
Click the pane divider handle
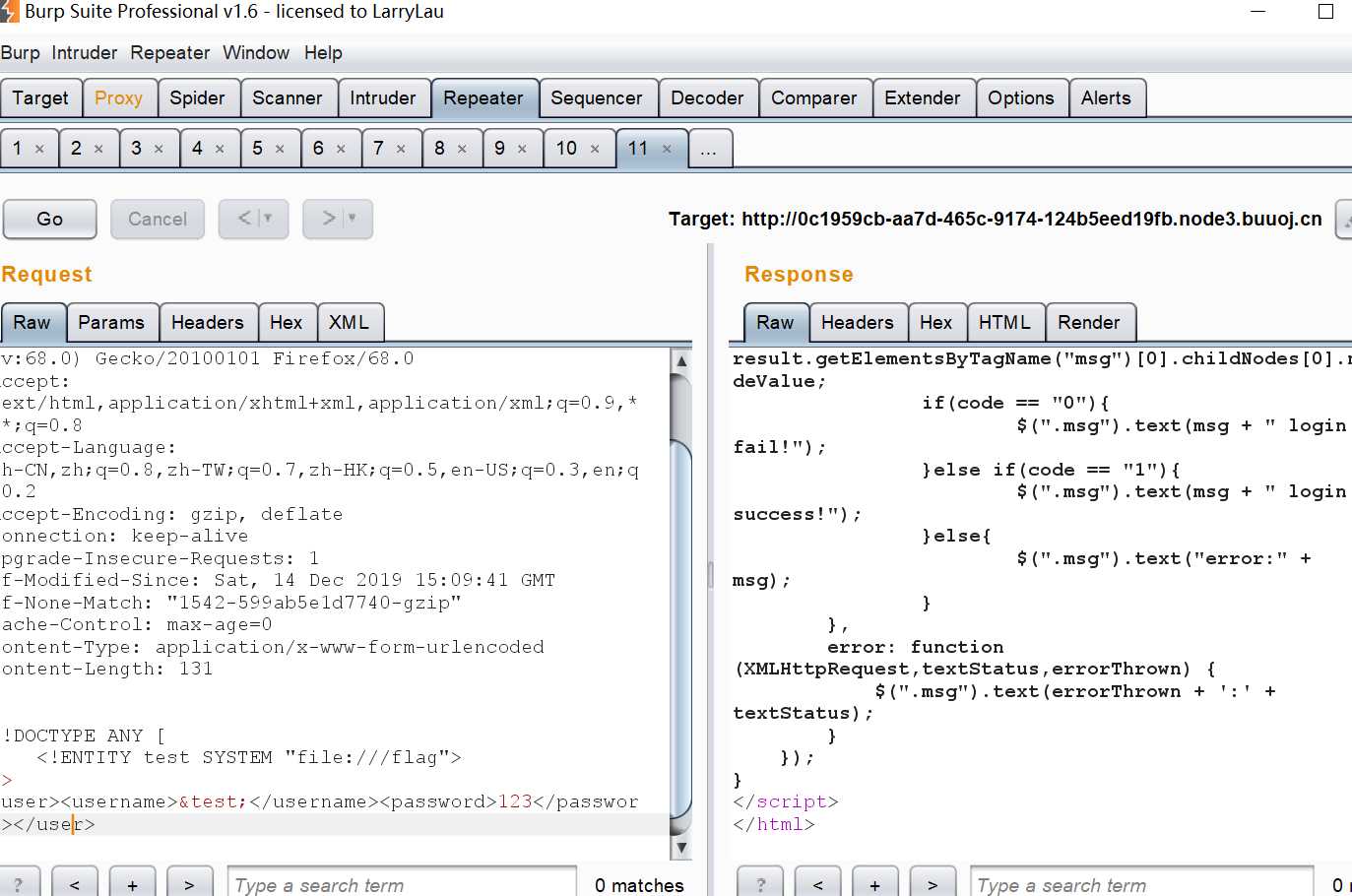tap(710, 575)
